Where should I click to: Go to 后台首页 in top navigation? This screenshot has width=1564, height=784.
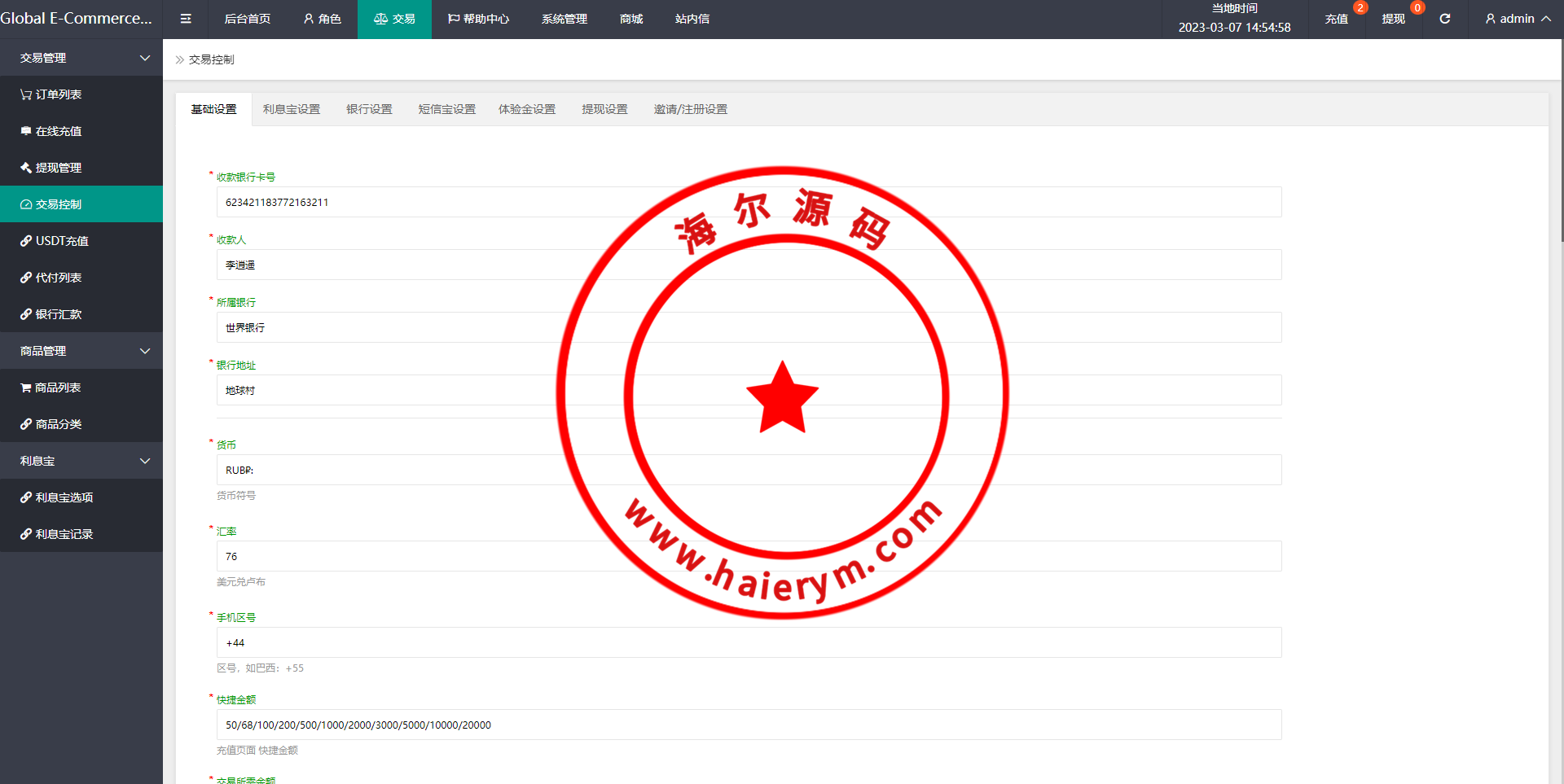point(247,19)
